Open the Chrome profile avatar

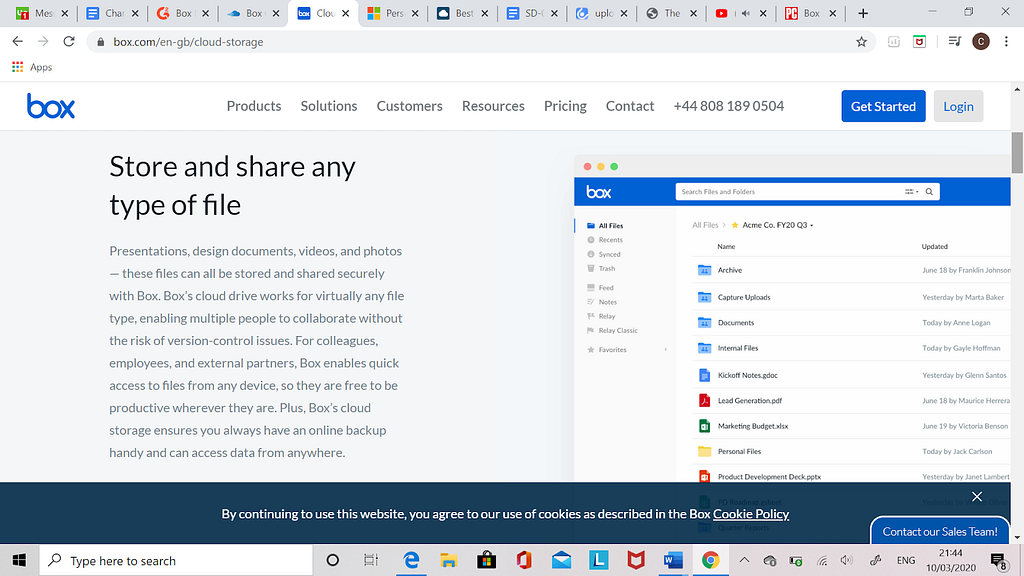980,42
